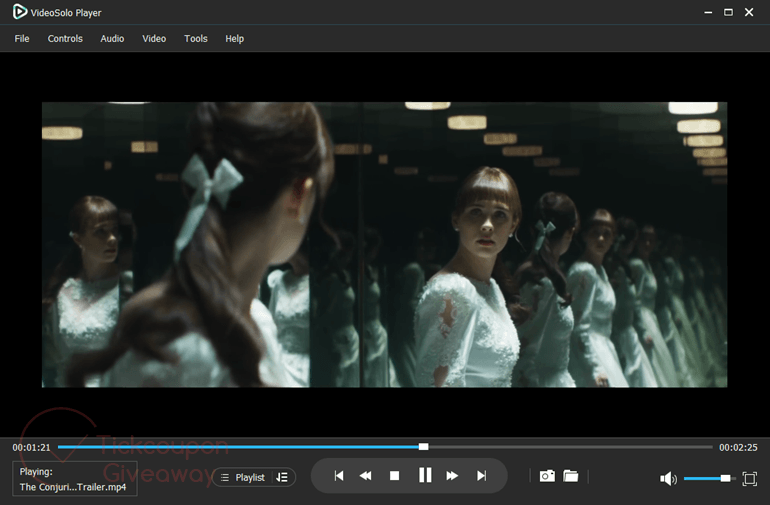Screen dimensions: 770x505
Task: Open the Controls menu
Action: click(x=65, y=38)
